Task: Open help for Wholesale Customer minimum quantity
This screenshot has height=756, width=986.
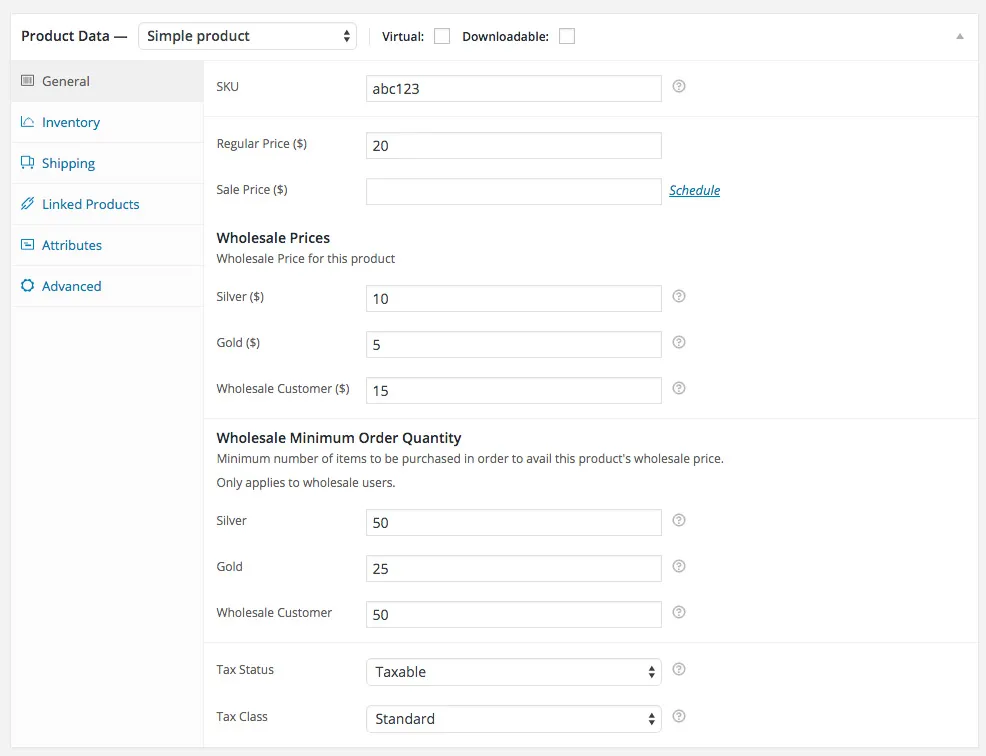Action: (x=679, y=612)
